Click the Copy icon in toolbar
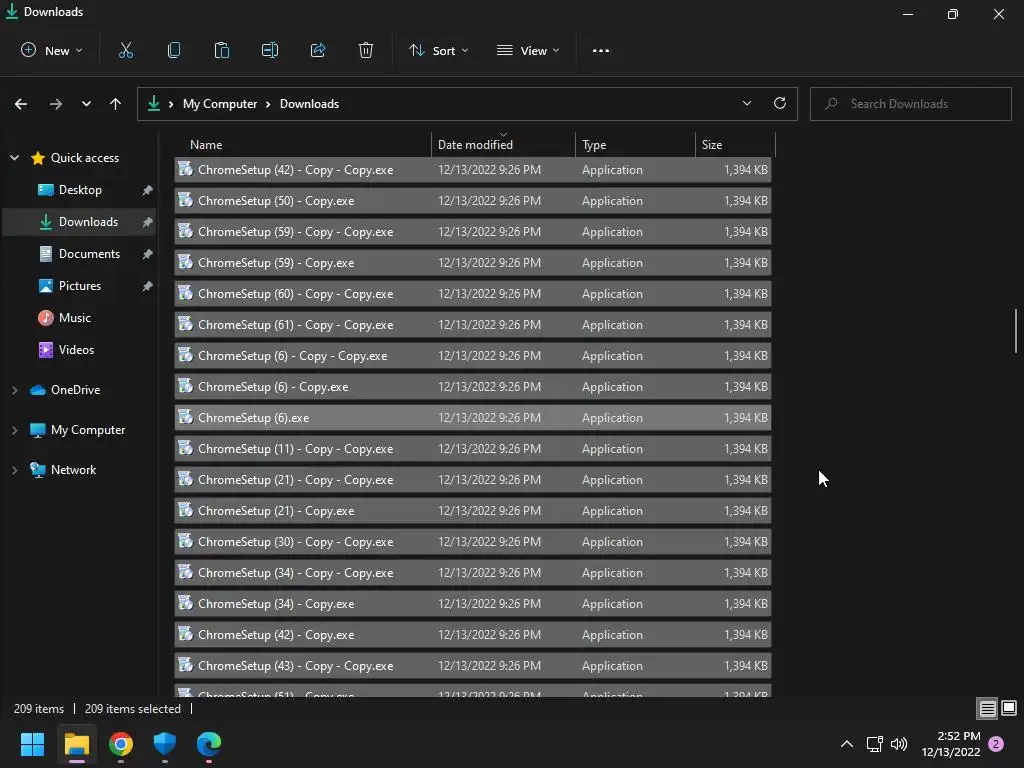 coord(174,50)
